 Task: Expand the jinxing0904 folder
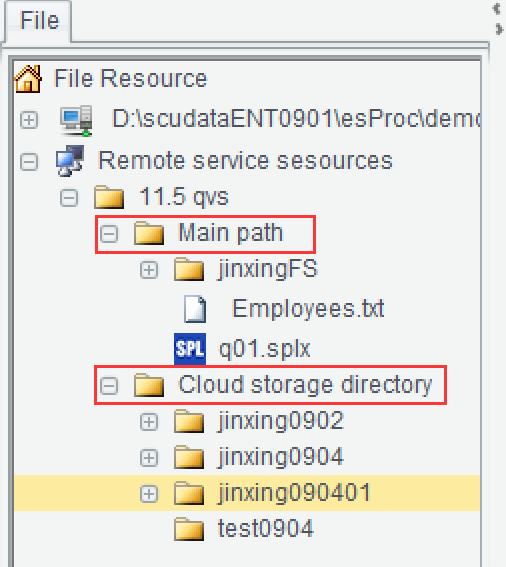149,458
